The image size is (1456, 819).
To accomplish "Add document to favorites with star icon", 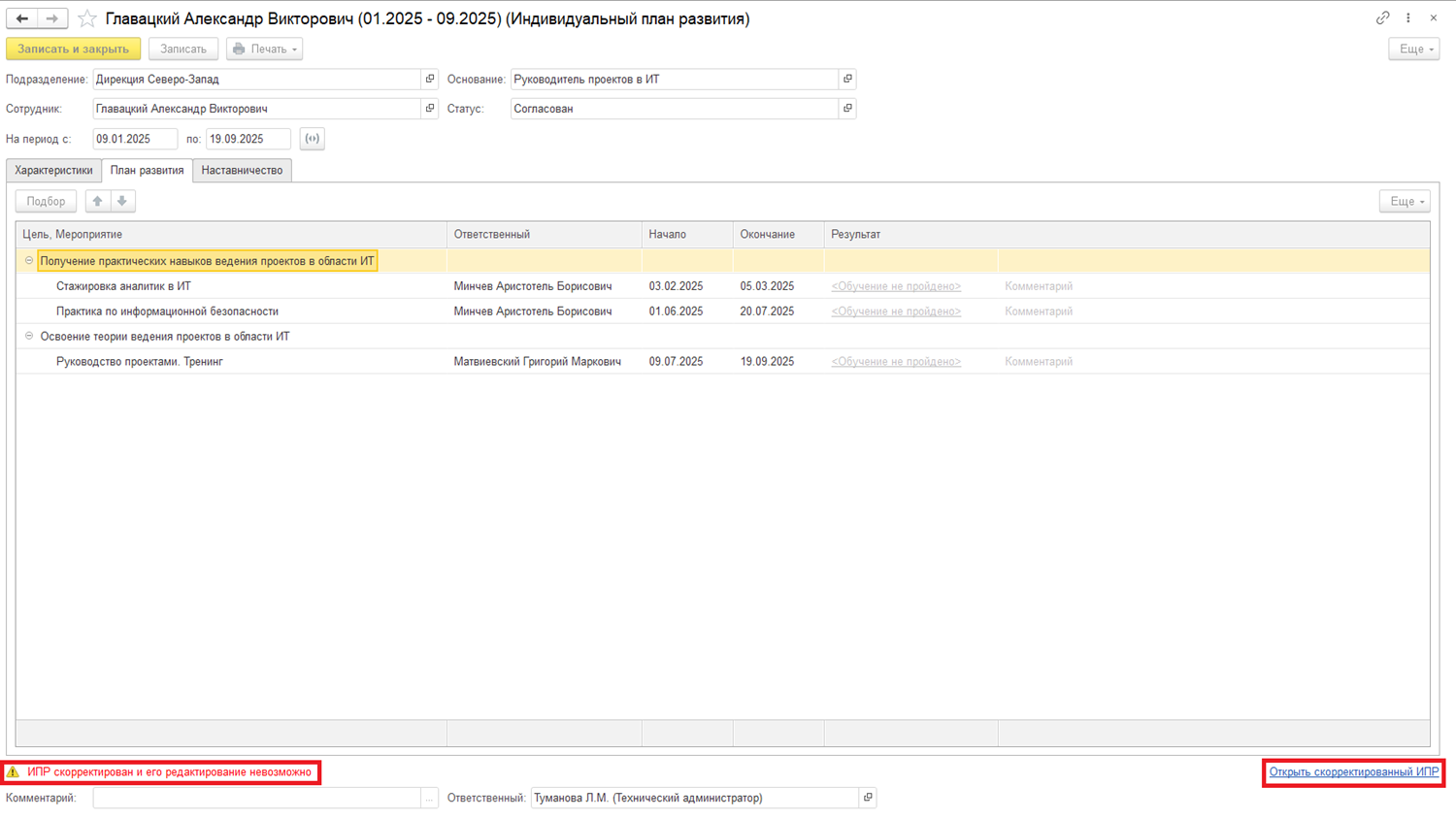I will coord(87,18).
